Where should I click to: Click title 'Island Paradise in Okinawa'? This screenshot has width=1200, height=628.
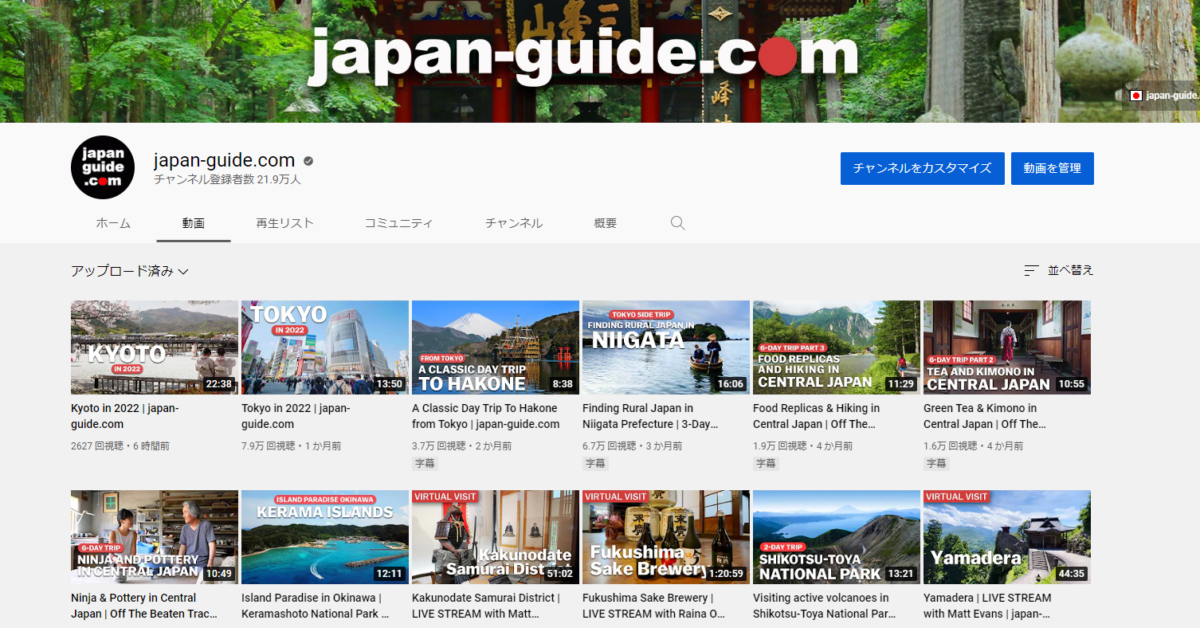coord(316,606)
